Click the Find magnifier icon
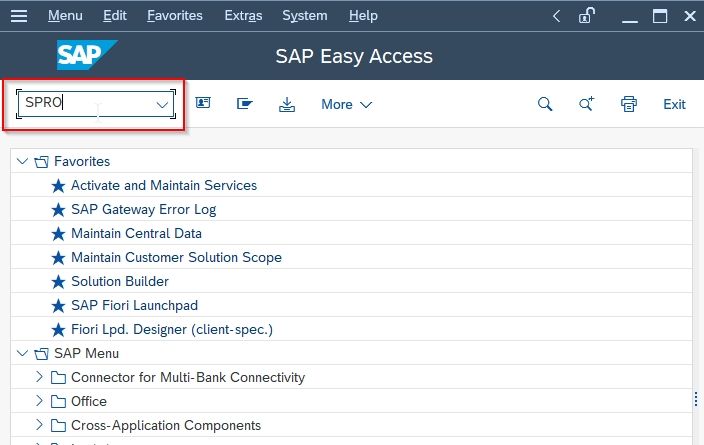 point(545,104)
